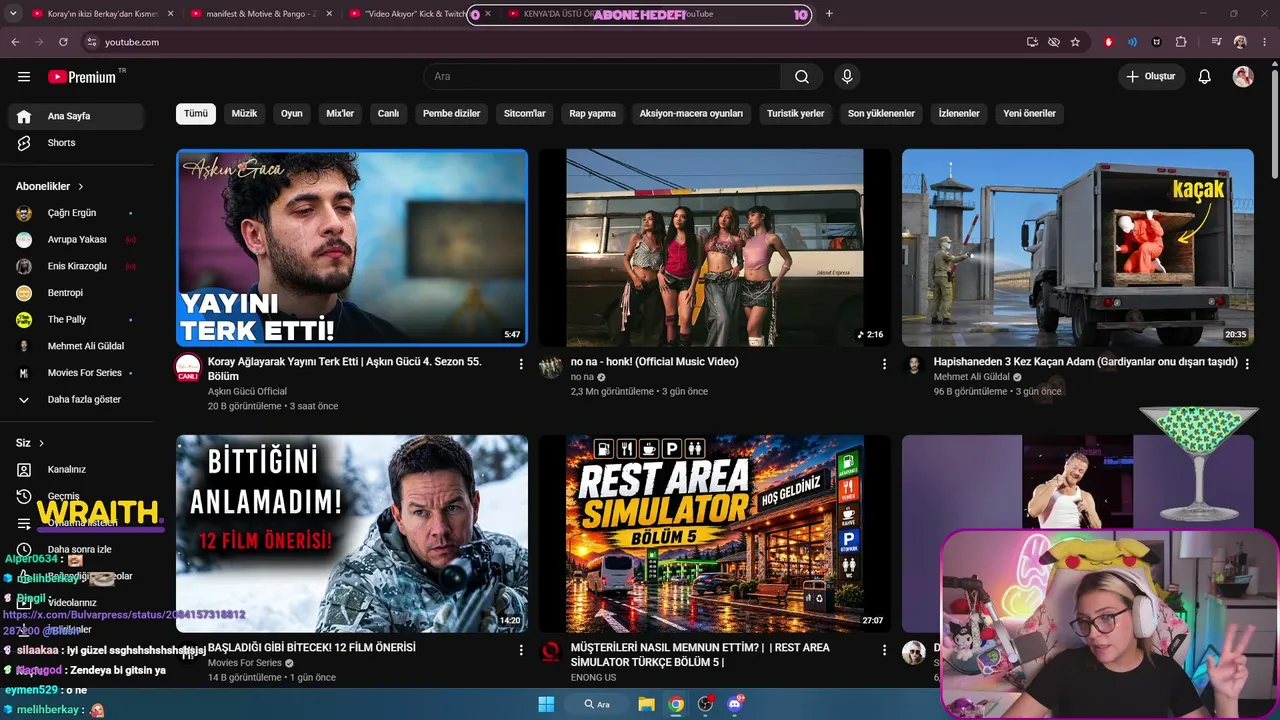This screenshot has height=720, width=1280.
Task: Open the video titled Koray Ağlayarak Yayını Terk Etti
Action: tap(345, 369)
